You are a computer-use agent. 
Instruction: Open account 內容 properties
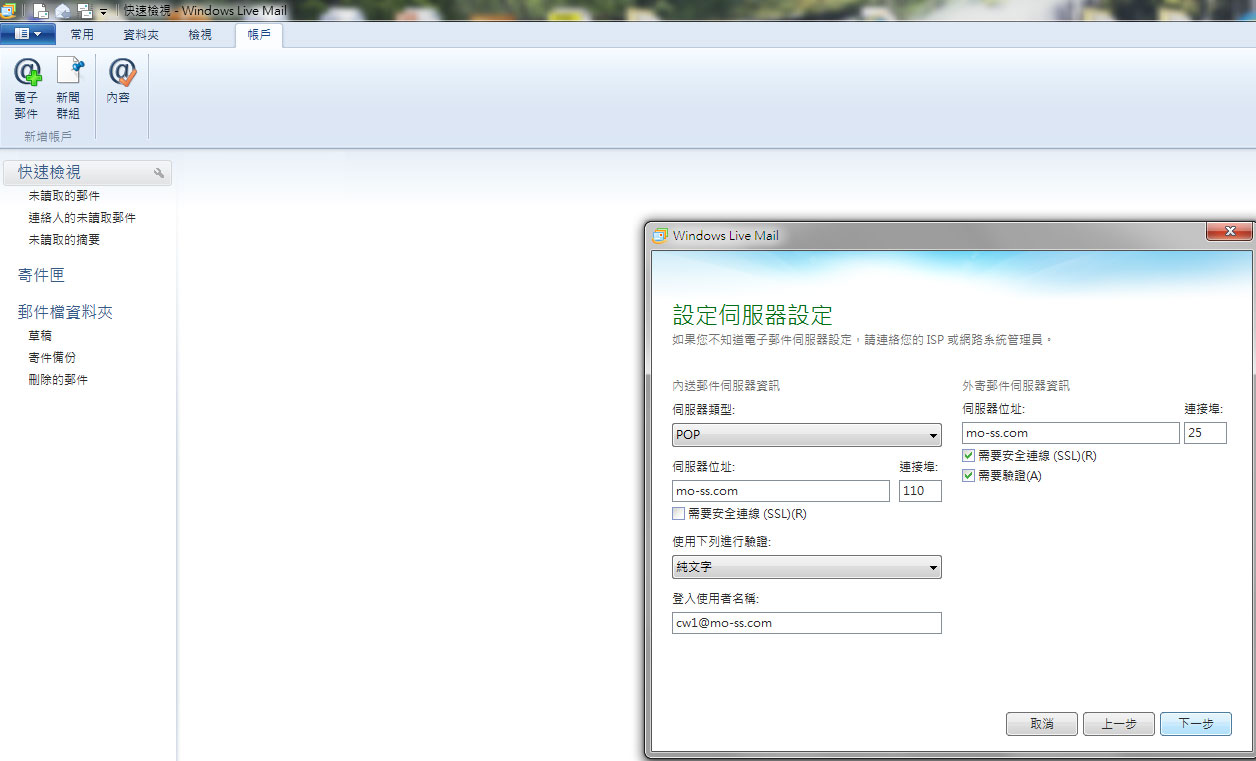point(119,82)
